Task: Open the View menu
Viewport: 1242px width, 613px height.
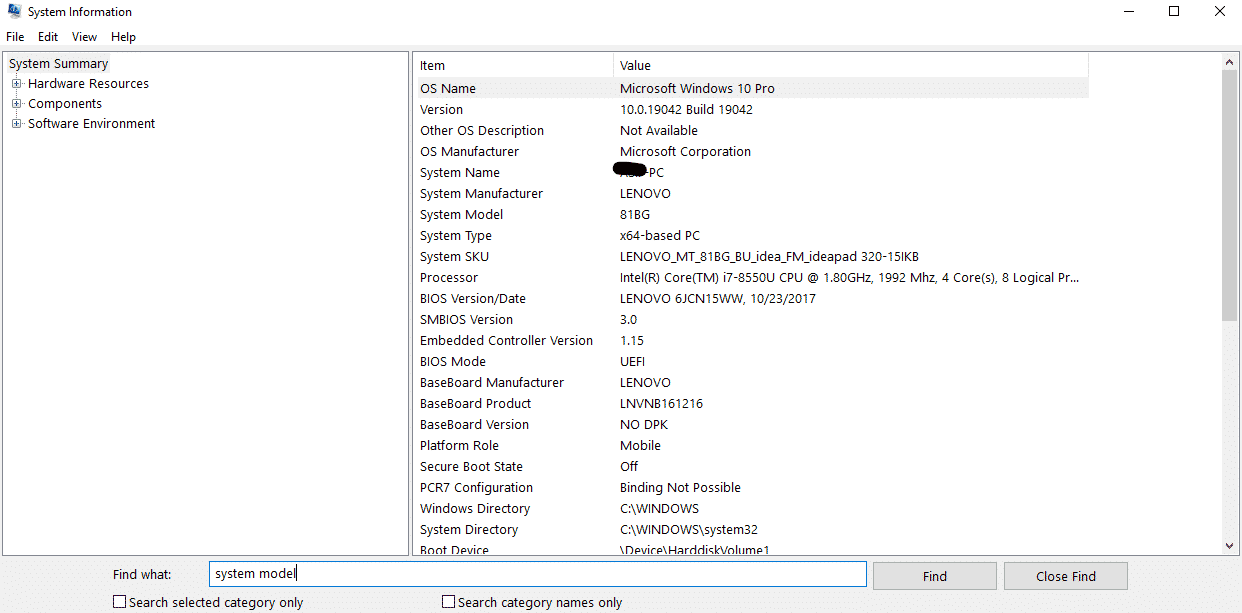Action: [x=84, y=36]
